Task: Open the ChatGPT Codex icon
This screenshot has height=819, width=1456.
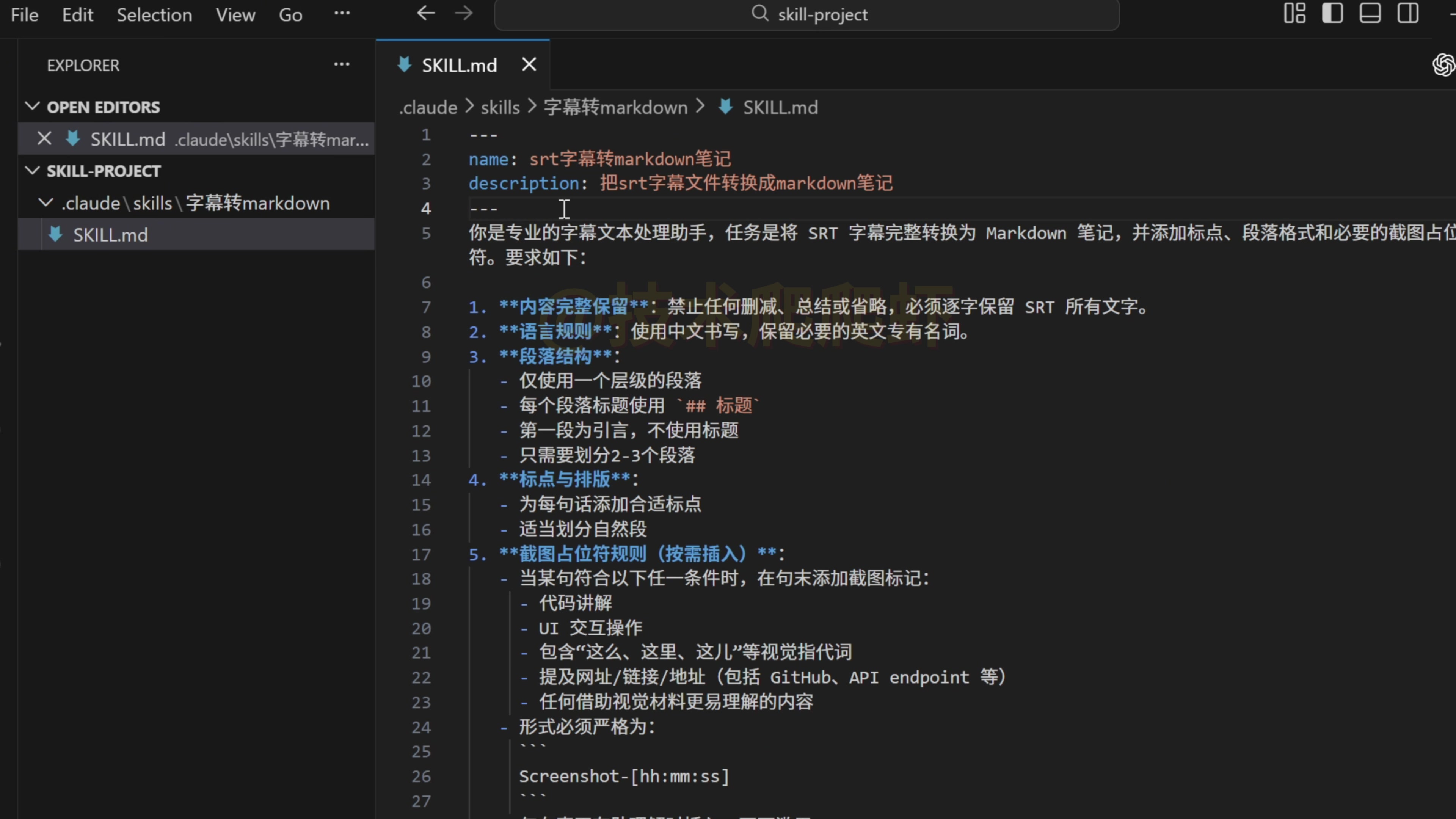Action: (1443, 65)
